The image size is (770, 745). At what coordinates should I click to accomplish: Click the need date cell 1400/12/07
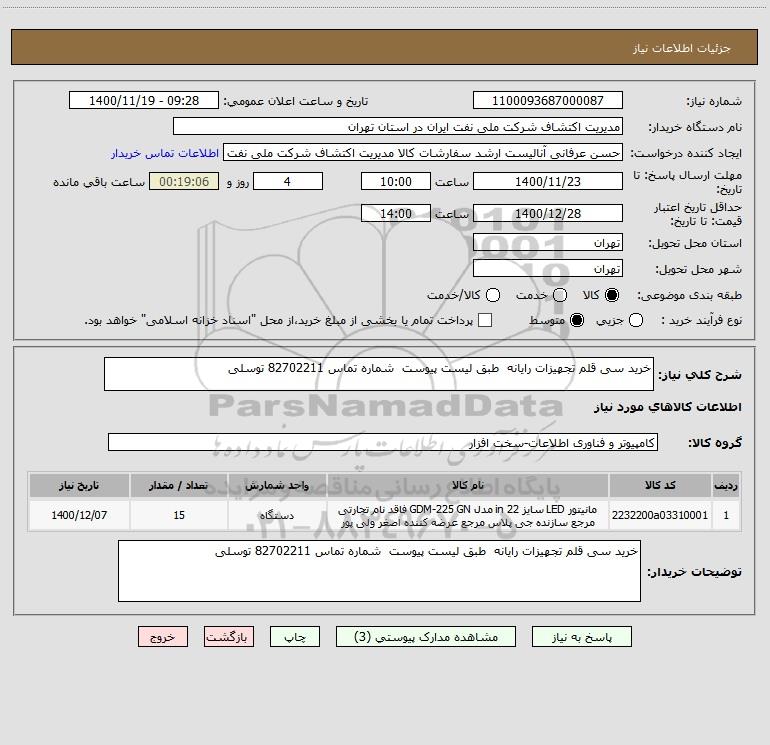tap(79, 515)
